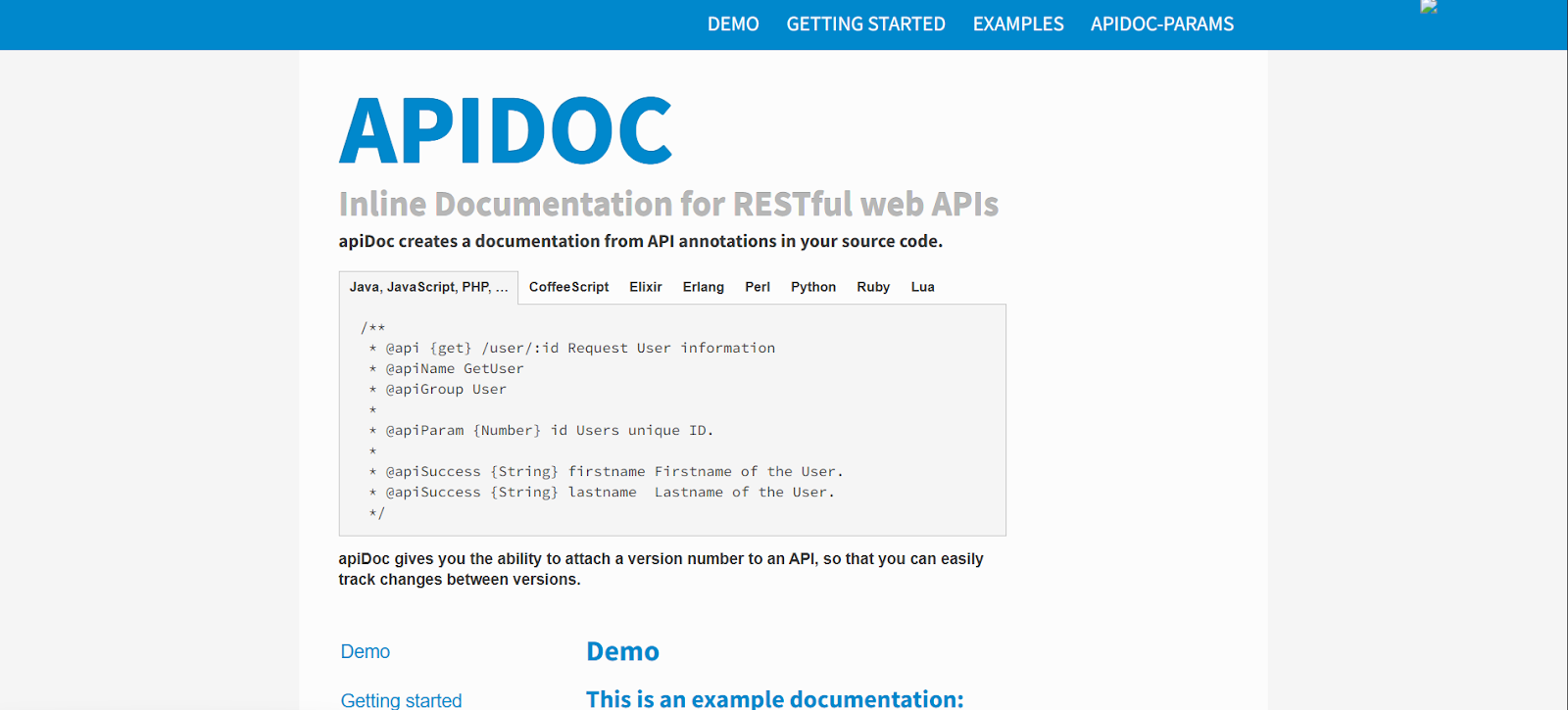Click inside the code example block
1568x710 pixels.
point(672,419)
